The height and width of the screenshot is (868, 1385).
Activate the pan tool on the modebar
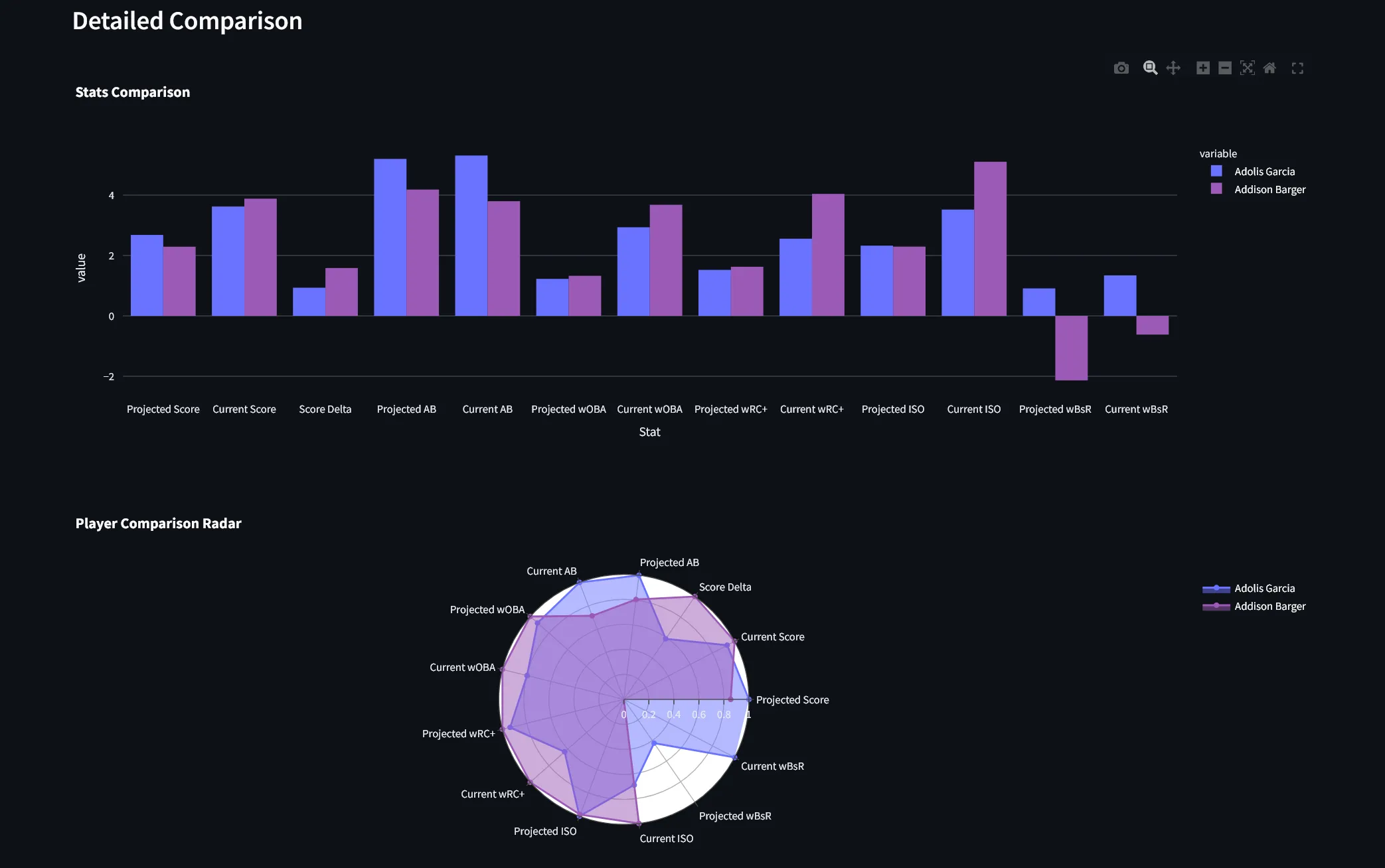coord(1173,68)
